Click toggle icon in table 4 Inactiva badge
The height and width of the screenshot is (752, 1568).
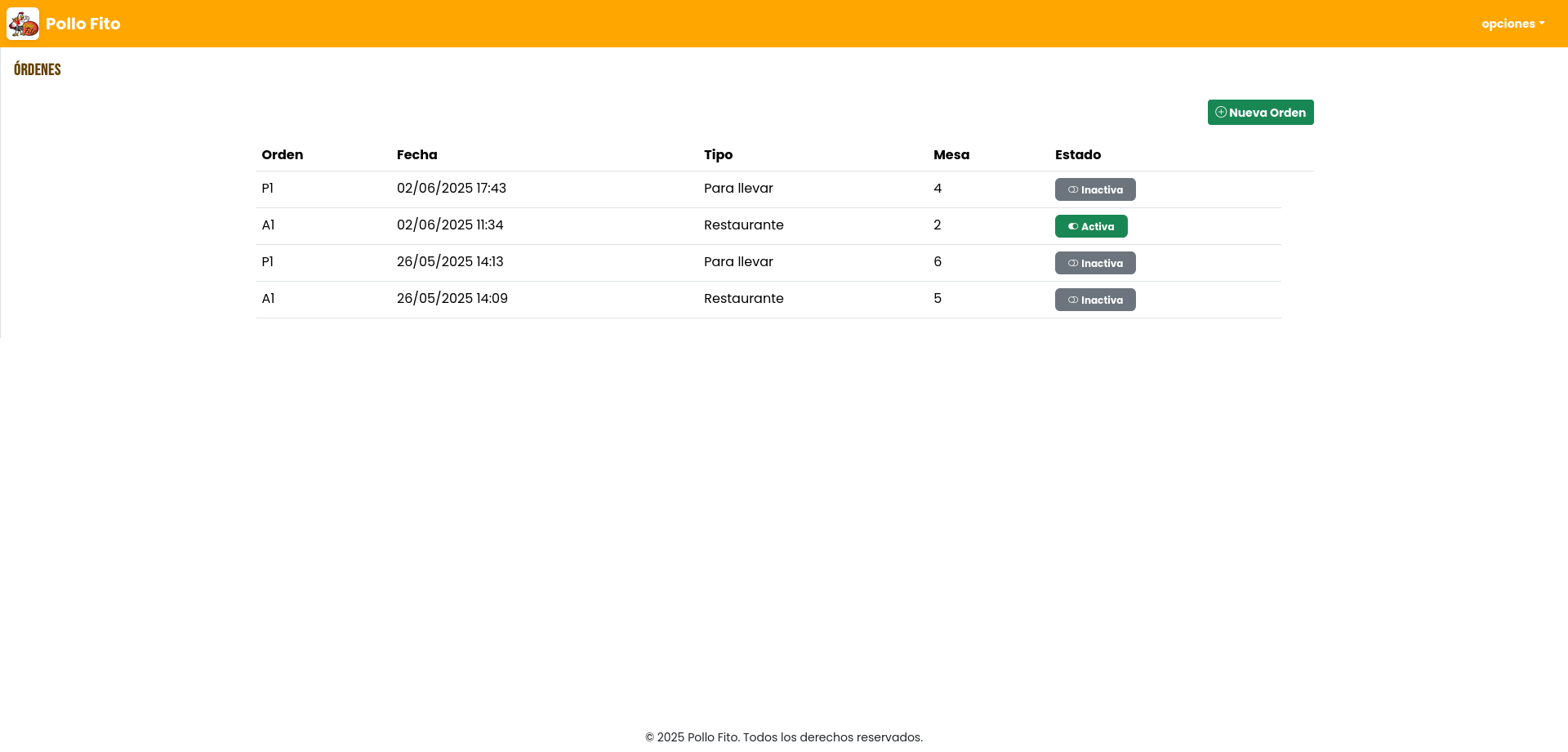[1073, 190]
